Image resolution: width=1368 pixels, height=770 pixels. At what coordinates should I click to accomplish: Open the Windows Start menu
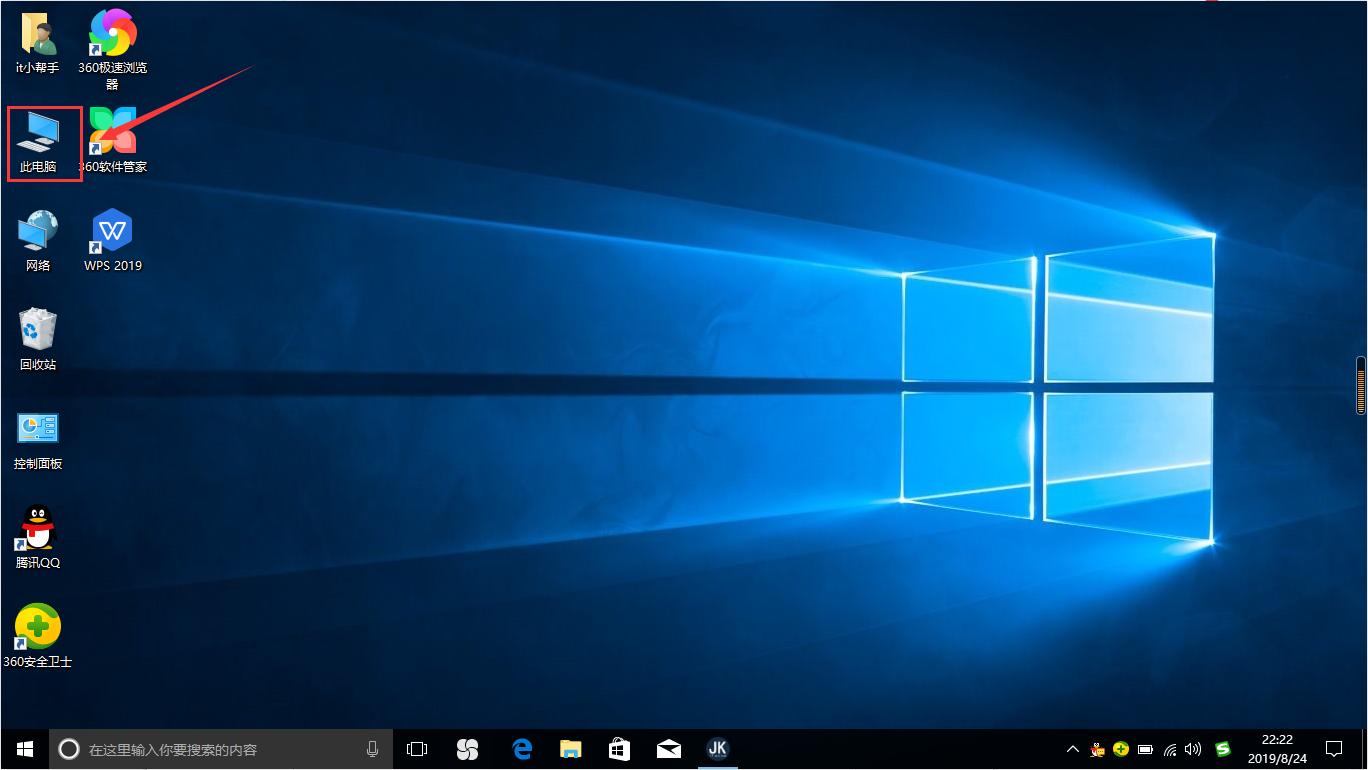[x=25, y=749]
